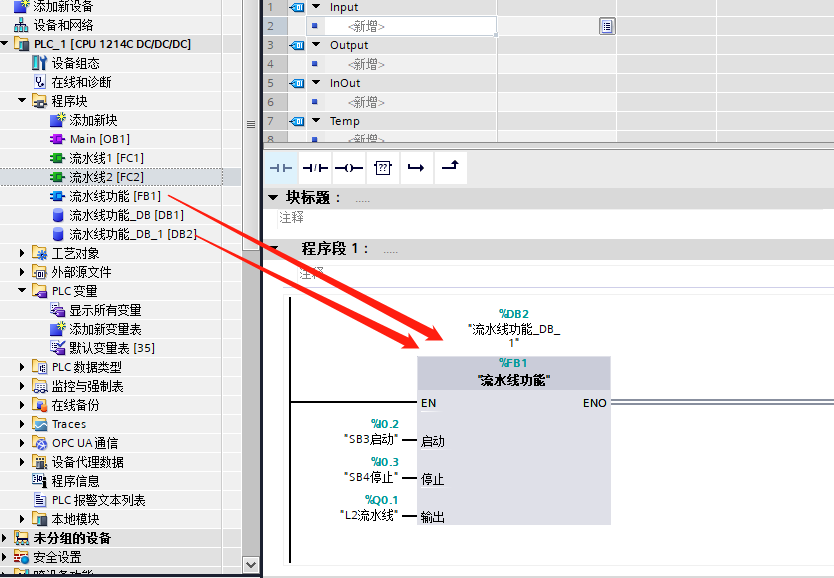Insert an empty box instruction
This screenshot has height=578, width=834.
[382, 168]
